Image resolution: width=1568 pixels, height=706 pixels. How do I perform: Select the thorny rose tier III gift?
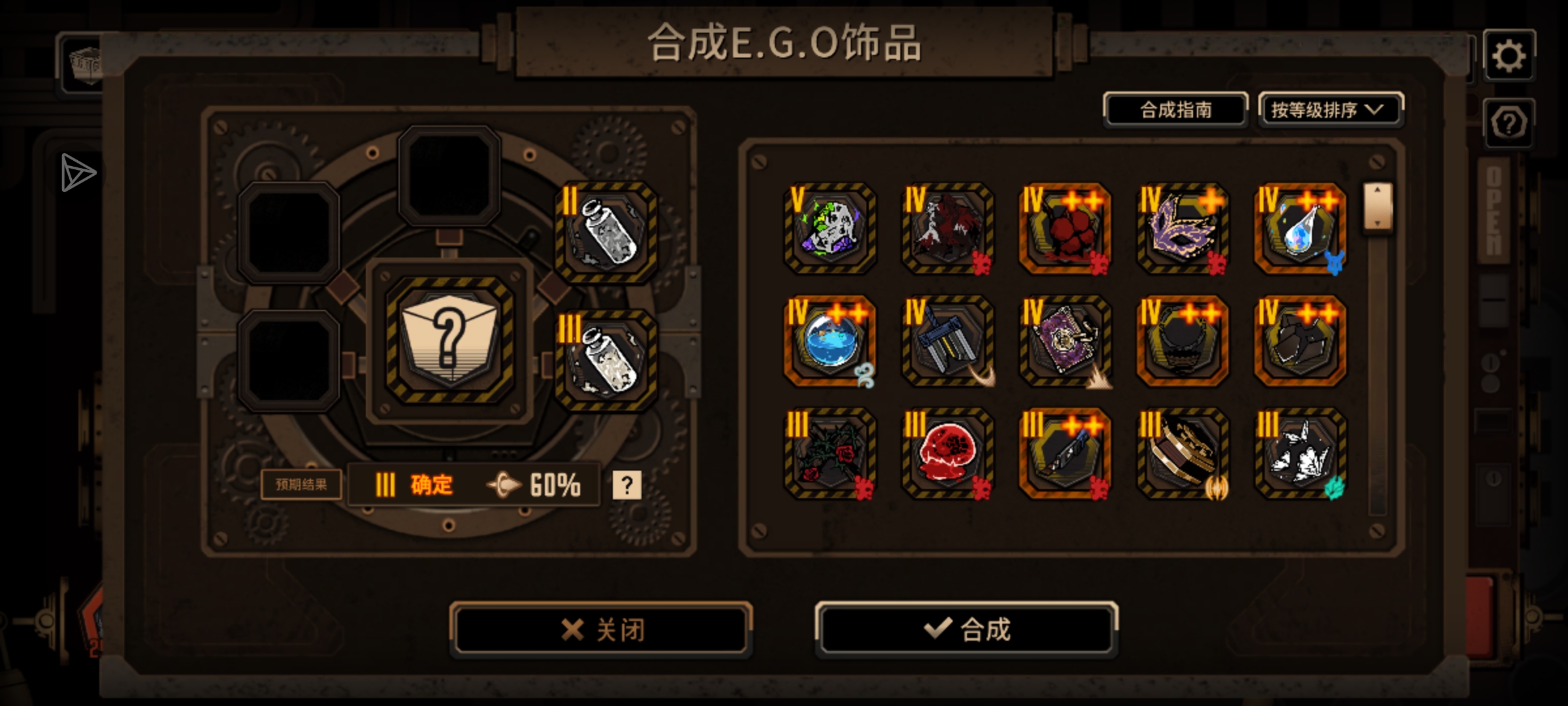[830, 453]
